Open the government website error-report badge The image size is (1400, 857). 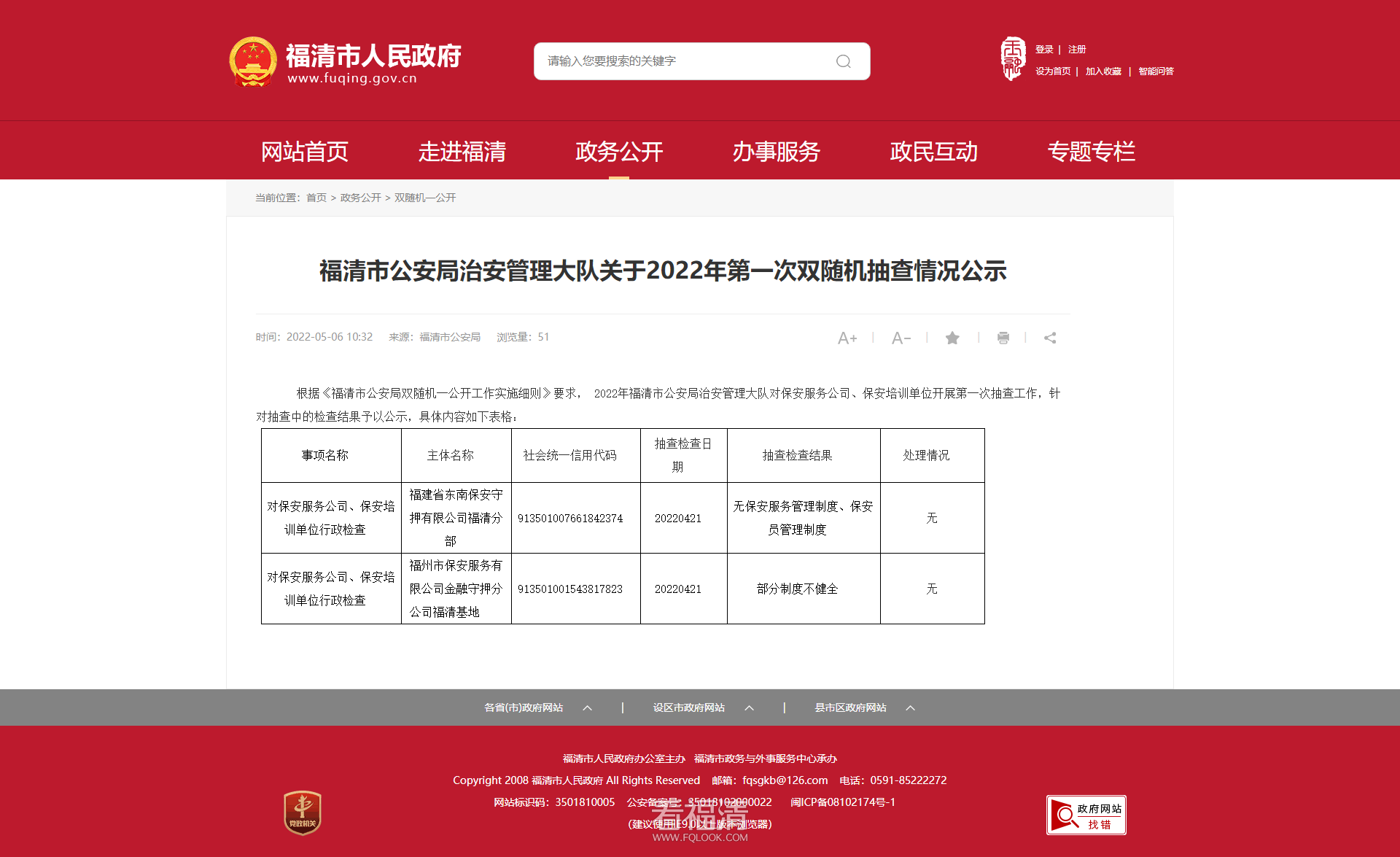(1086, 815)
